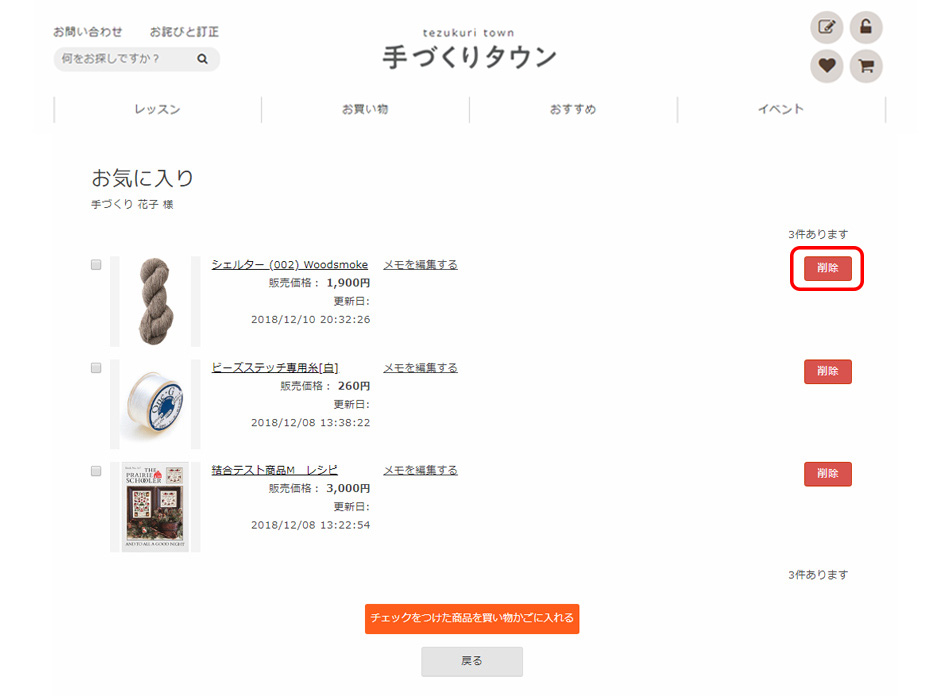Focus the 何をお探しですか search field
Screen dimensions: 950x696
[x=125, y=59]
